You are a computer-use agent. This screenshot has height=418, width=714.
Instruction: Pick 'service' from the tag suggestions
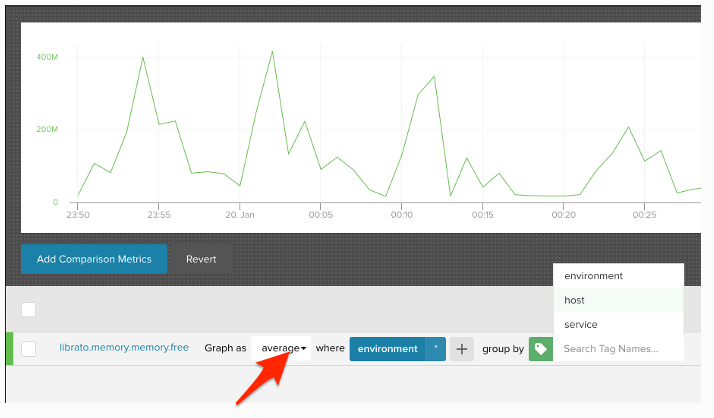(x=580, y=324)
